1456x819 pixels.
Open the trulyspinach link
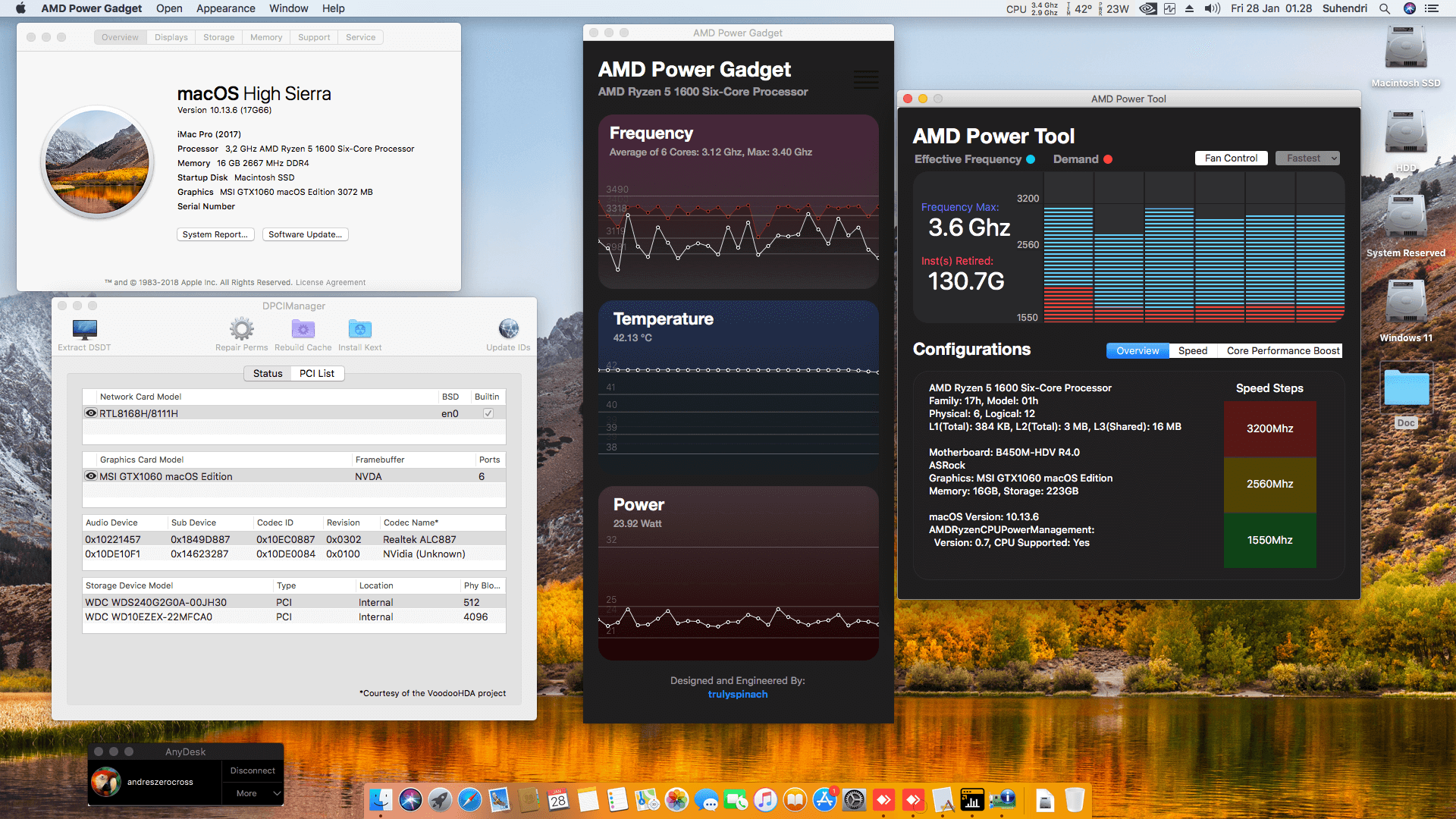(x=737, y=694)
